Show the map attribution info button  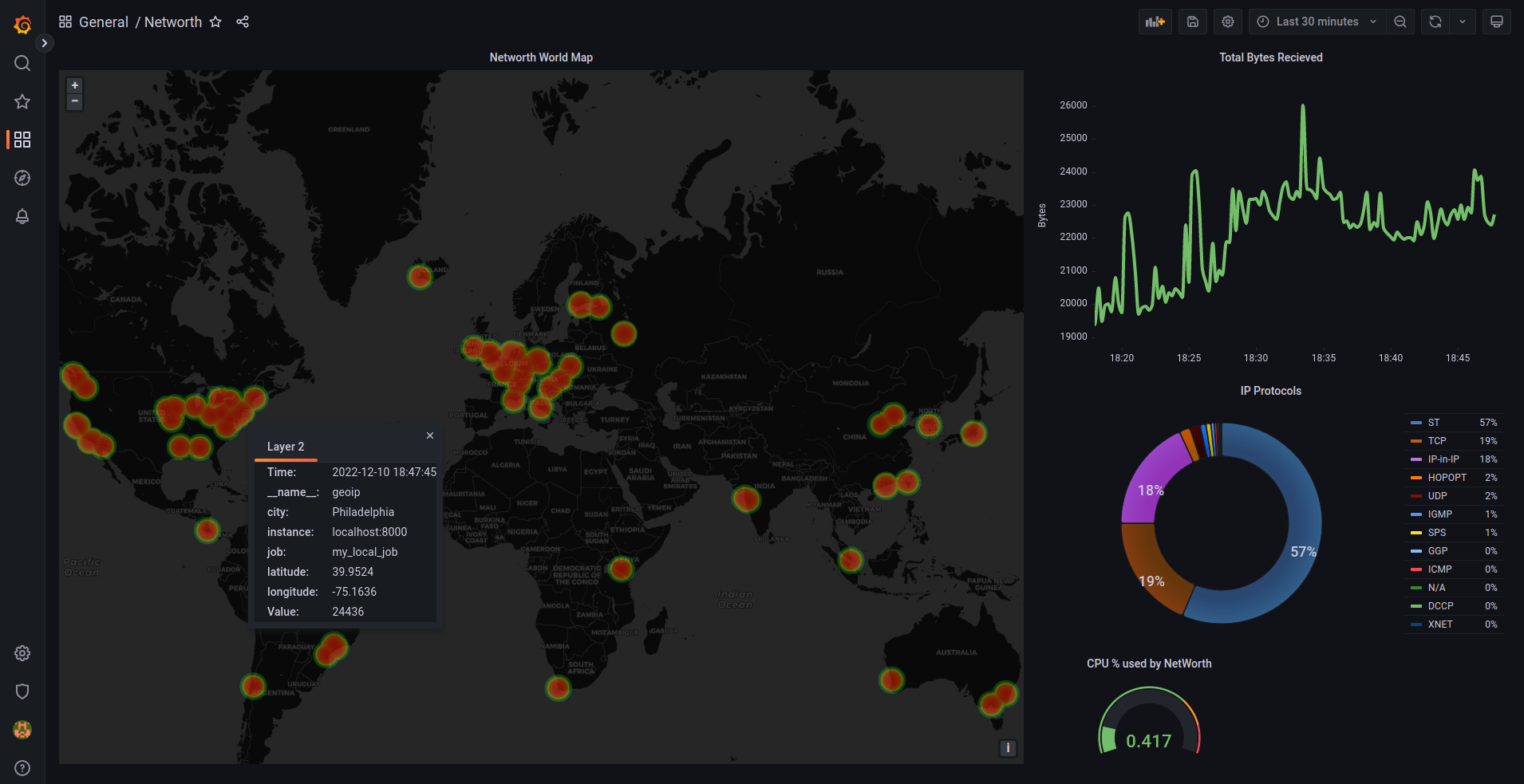(x=1008, y=748)
